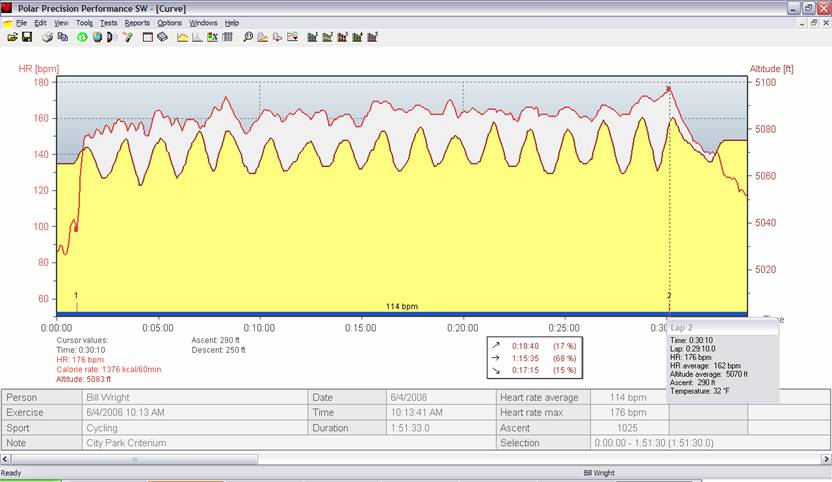Screen dimensions: 832x482
Task: Click Bill Wright in the status bar
Action: pos(599,473)
